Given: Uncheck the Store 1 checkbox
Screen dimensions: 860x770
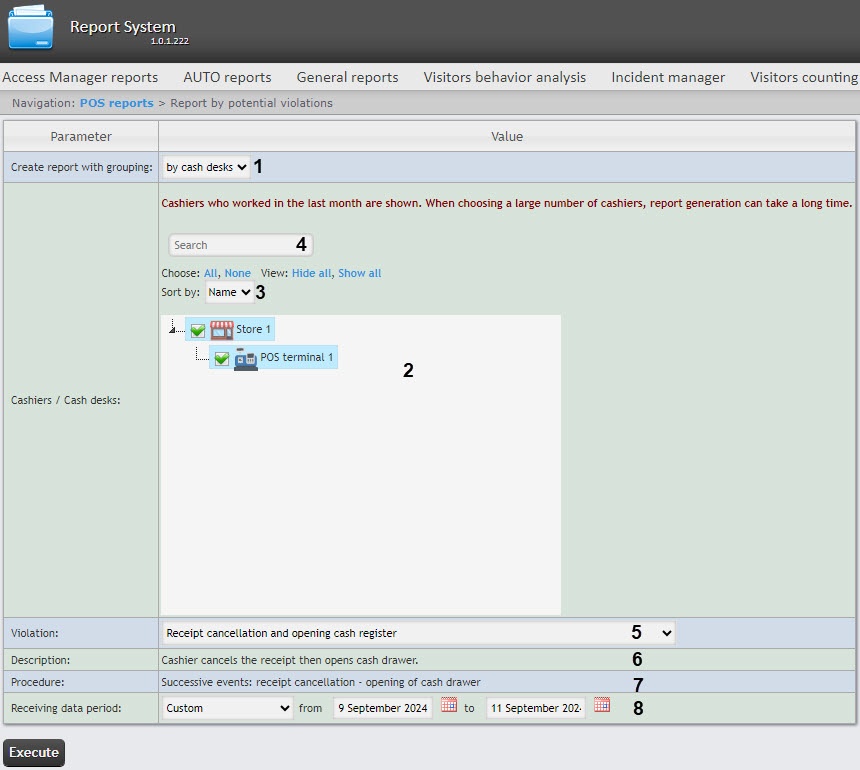Looking at the screenshot, I should click(x=198, y=330).
